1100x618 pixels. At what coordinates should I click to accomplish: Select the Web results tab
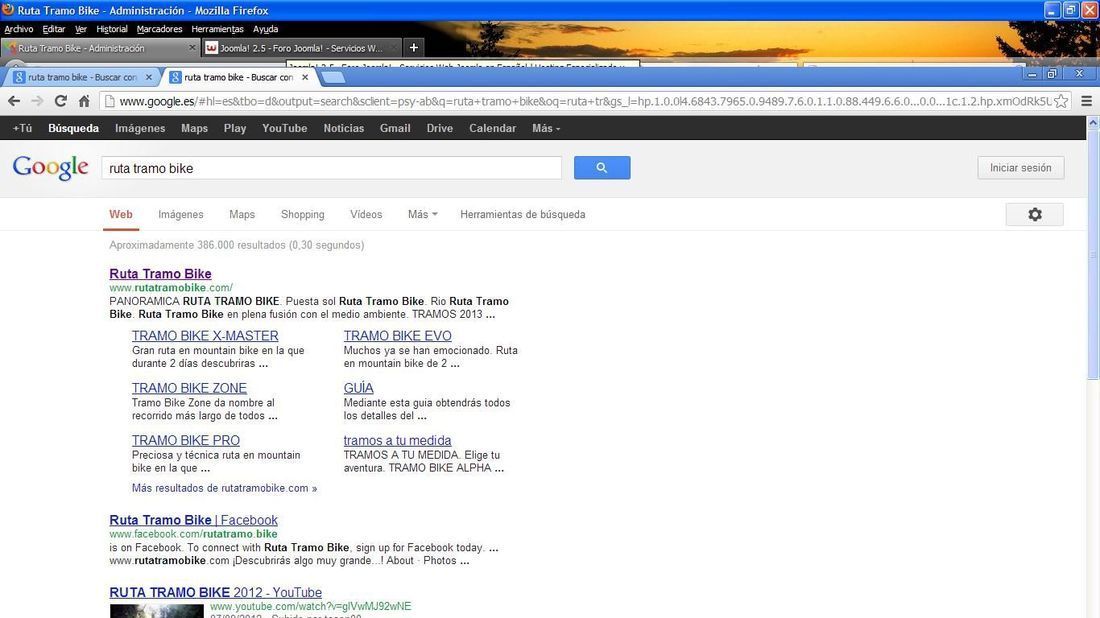(121, 215)
